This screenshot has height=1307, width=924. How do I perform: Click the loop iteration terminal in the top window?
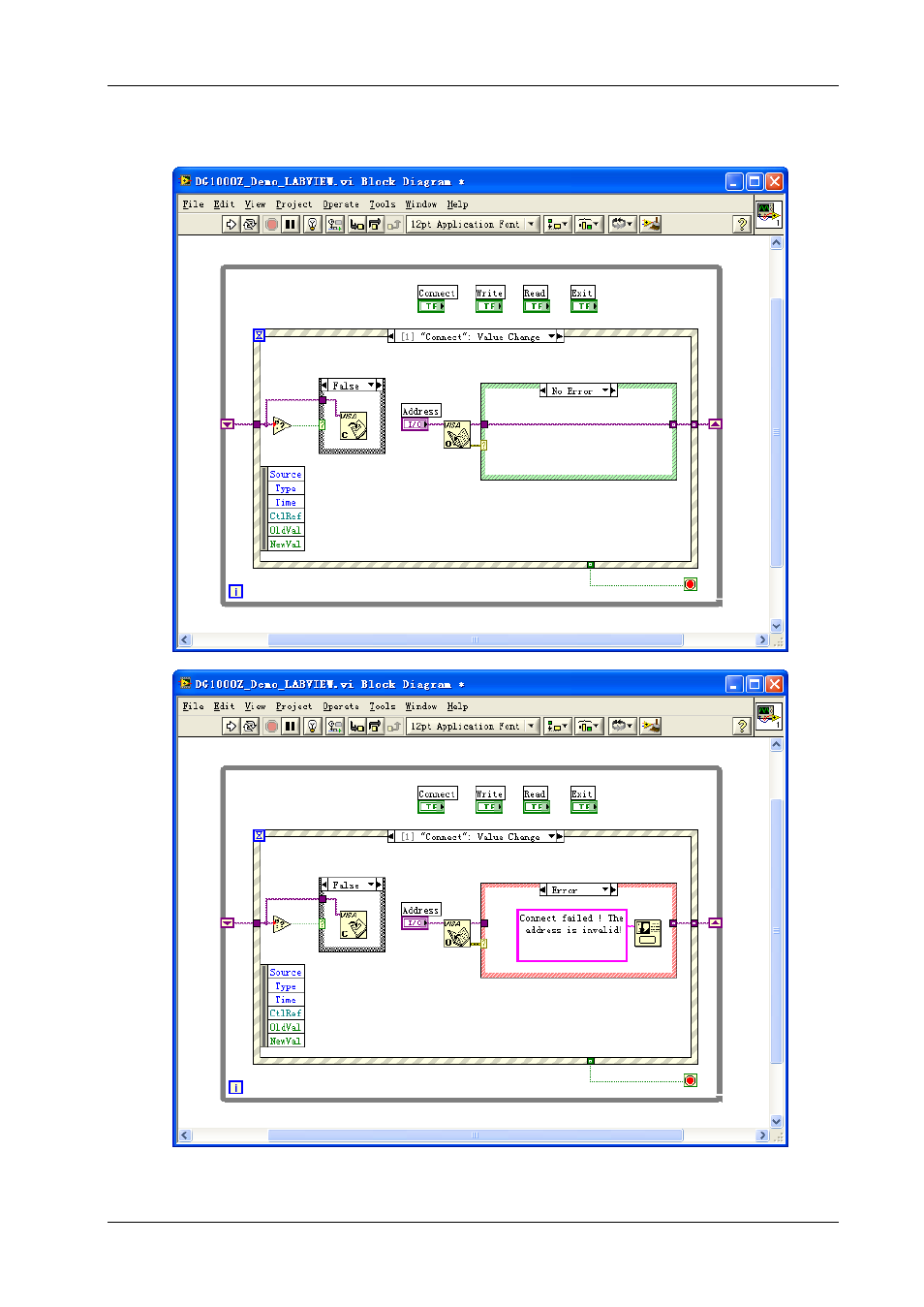coord(235,591)
